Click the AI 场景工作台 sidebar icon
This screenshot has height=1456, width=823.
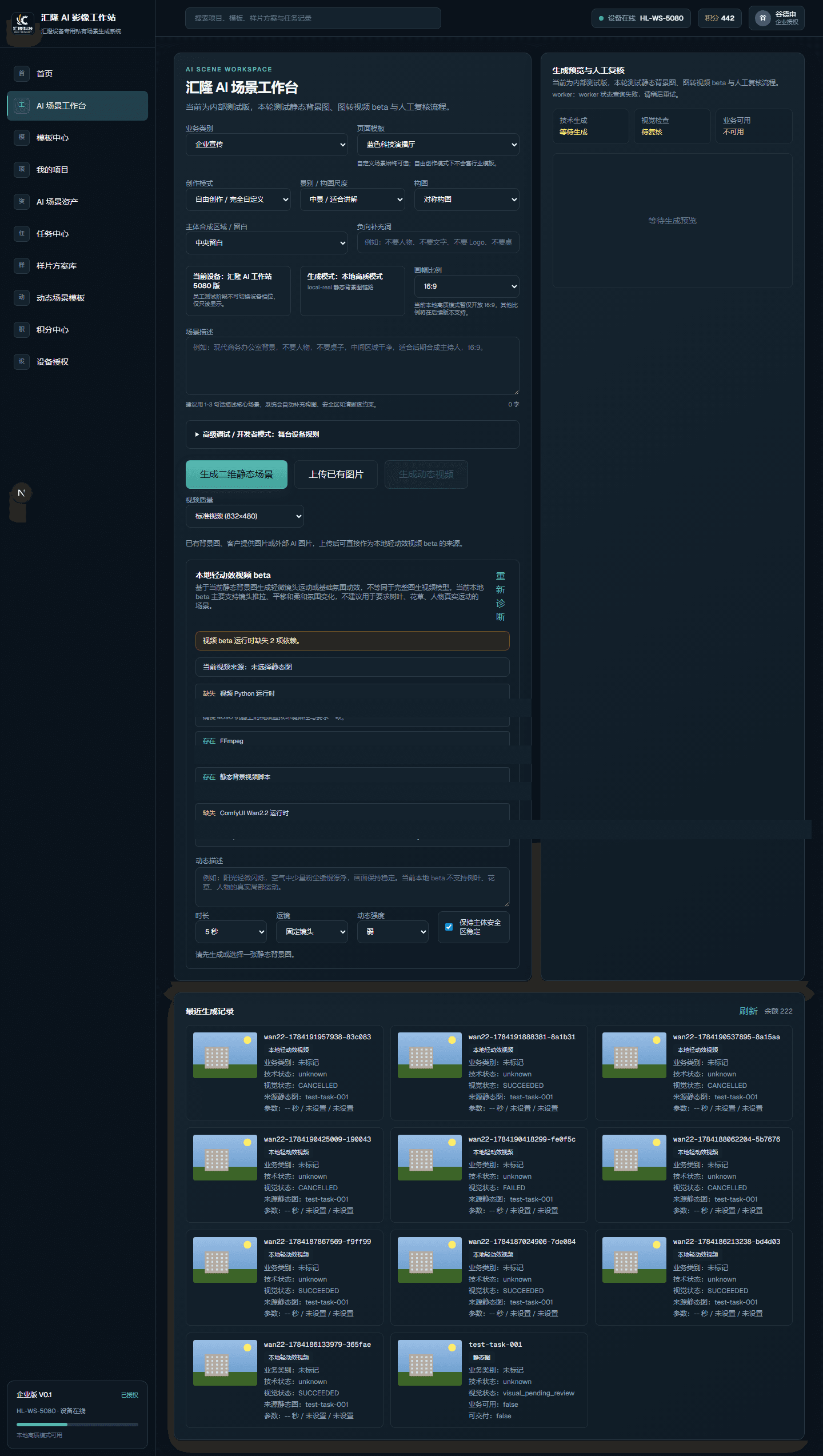pos(22,105)
